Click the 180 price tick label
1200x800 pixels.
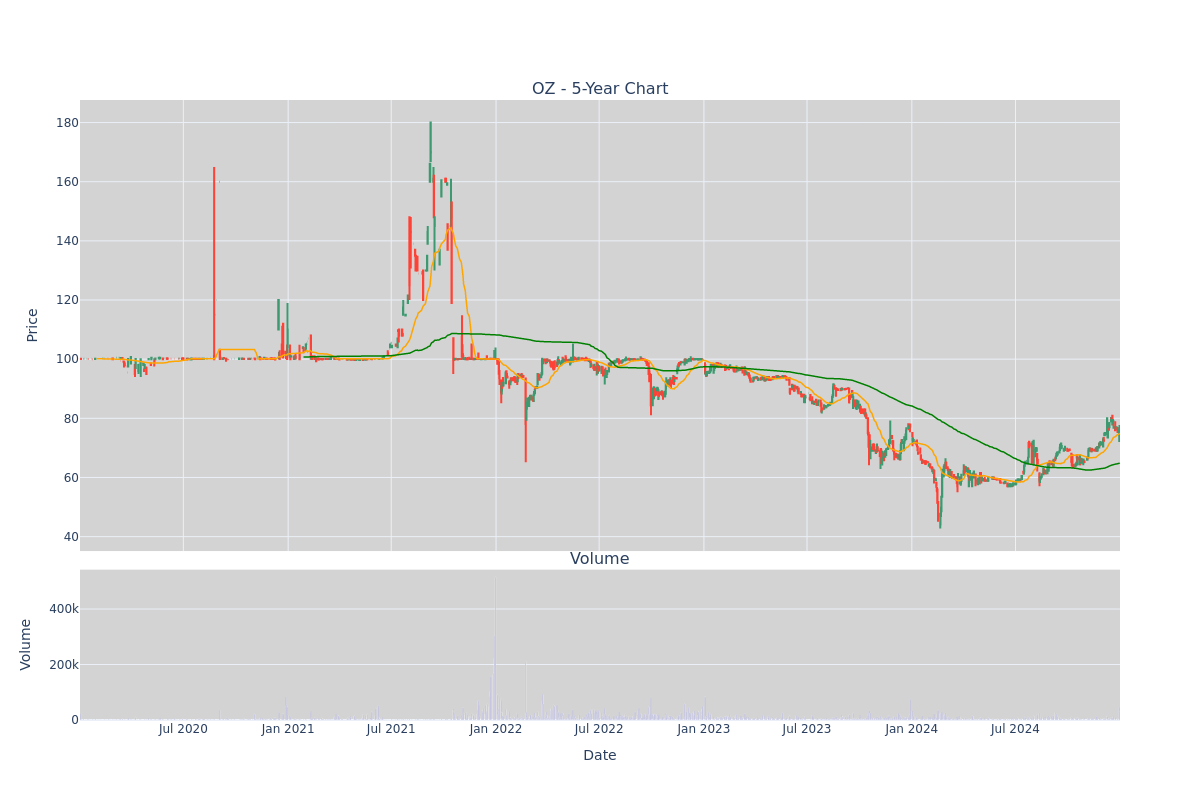[x=68, y=123]
